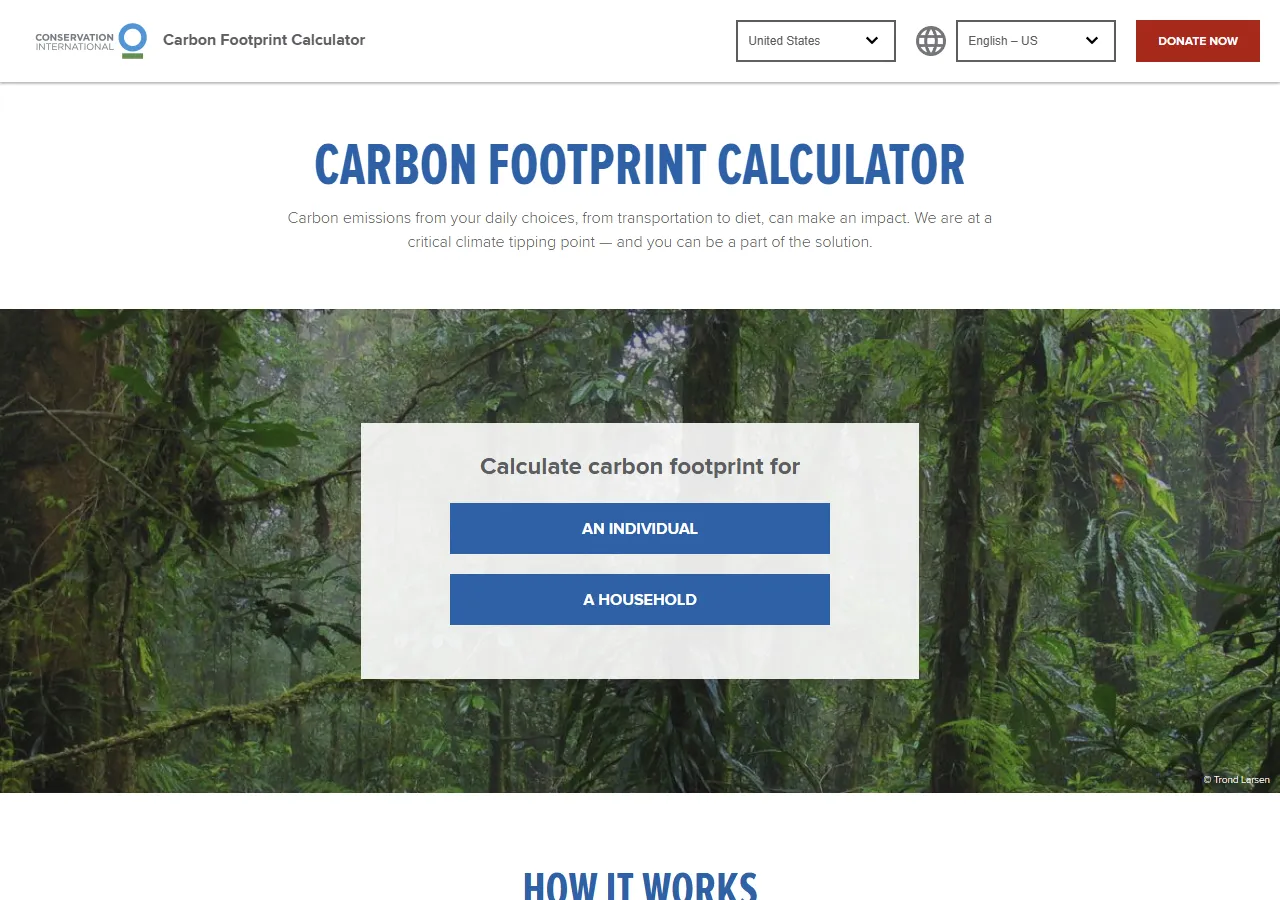Screen dimensions: 1280x900
Task: Choose An Individual footprint calculation
Action: tap(640, 528)
